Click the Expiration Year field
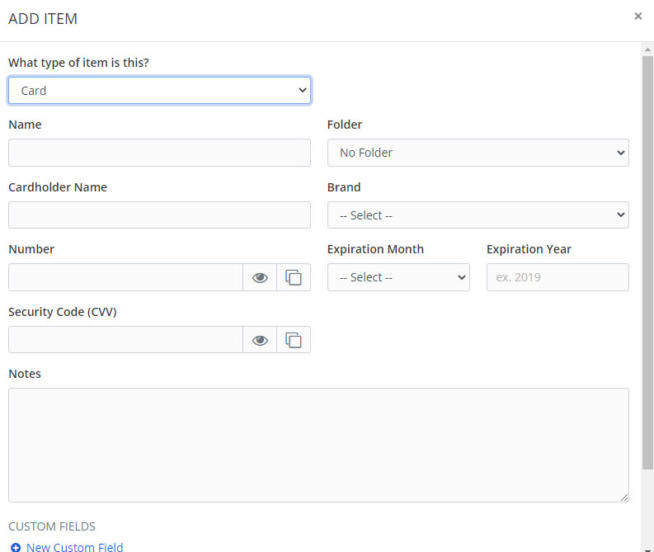Screen dimensions: 654x552 coord(557,277)
